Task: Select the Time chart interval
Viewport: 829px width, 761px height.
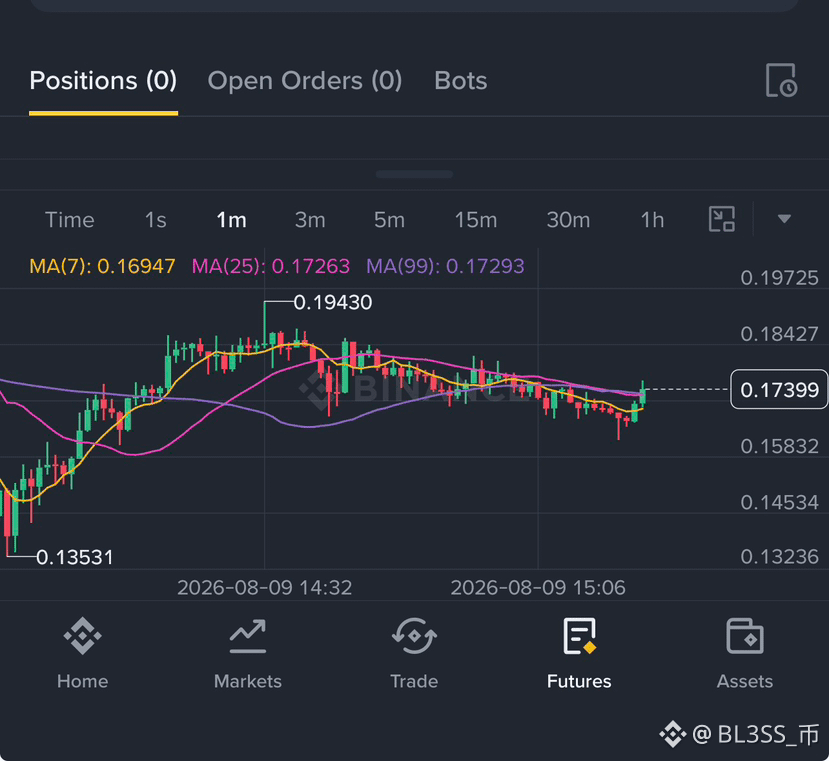Action: pyautogui.click(x=70, y=220)
